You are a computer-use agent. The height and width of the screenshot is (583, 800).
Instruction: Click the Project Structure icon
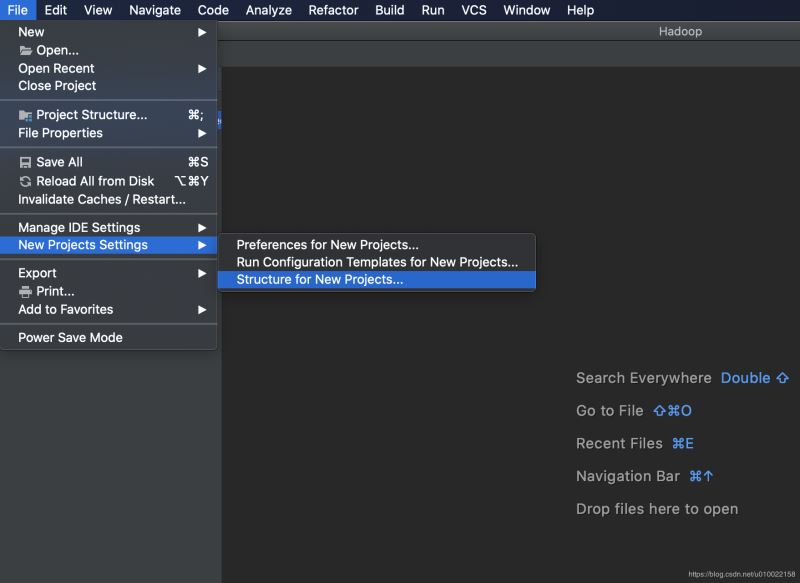[x=26, y=115]
